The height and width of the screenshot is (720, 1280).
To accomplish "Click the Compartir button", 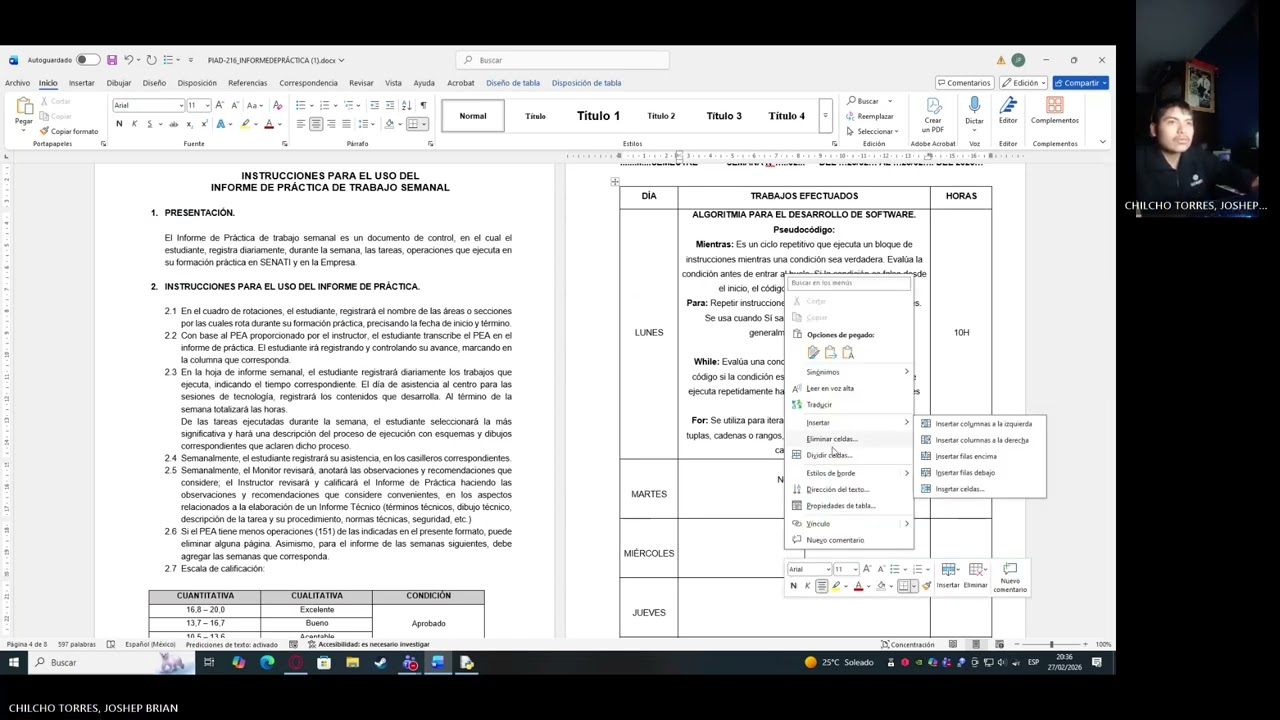I will pyautogui.click(x=1081, y=83).
